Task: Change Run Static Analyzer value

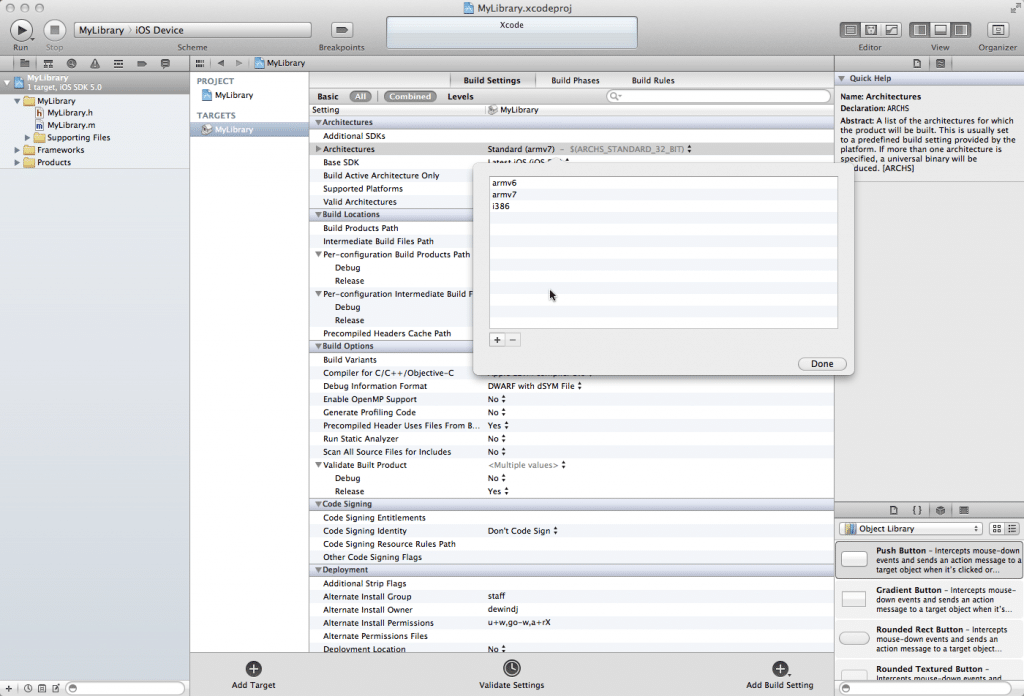Action: click(x=496, y=439)
